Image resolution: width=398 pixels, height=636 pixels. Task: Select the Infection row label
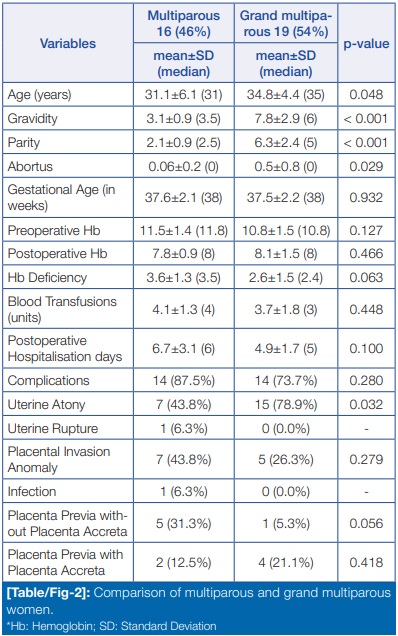32,491
